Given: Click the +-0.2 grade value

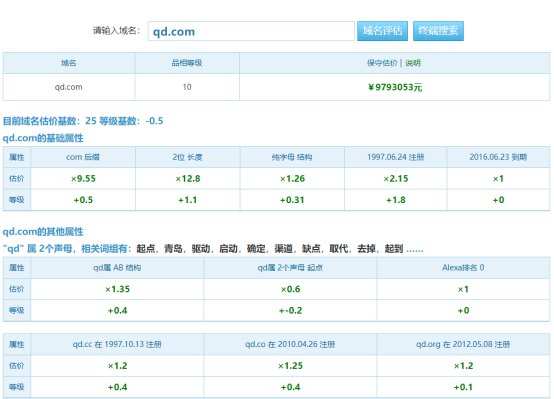Looking at the screenshot, I should click(x=290, y=311).
